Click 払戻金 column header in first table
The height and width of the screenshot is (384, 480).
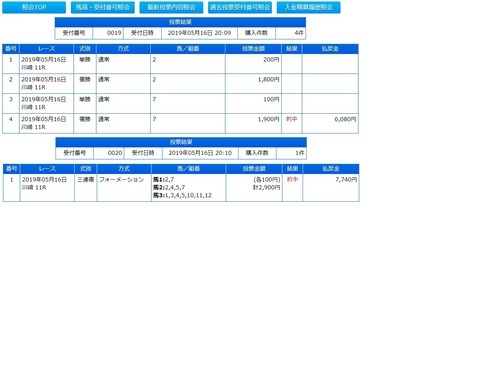pos(330,49)
